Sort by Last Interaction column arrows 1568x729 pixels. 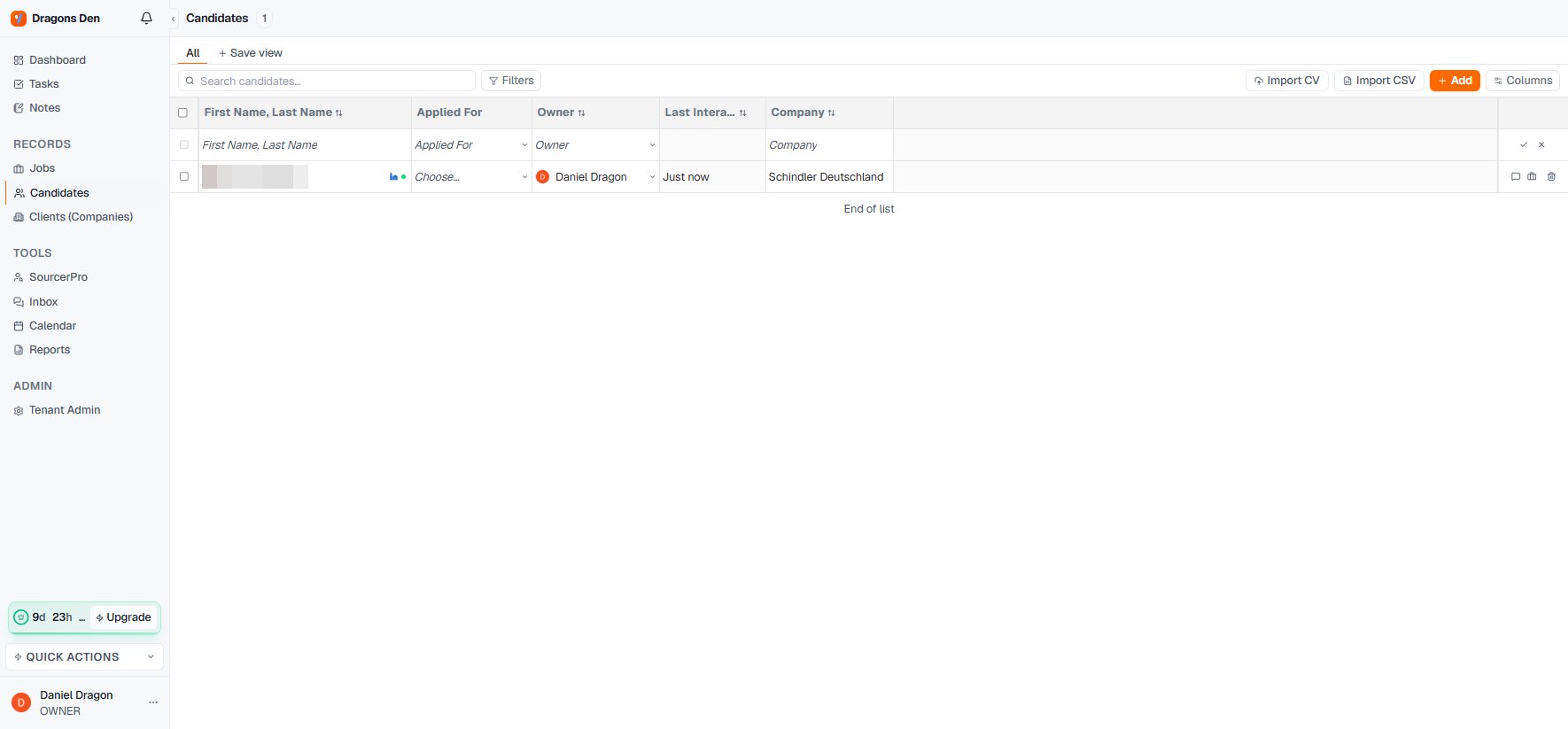coord(742,112)
